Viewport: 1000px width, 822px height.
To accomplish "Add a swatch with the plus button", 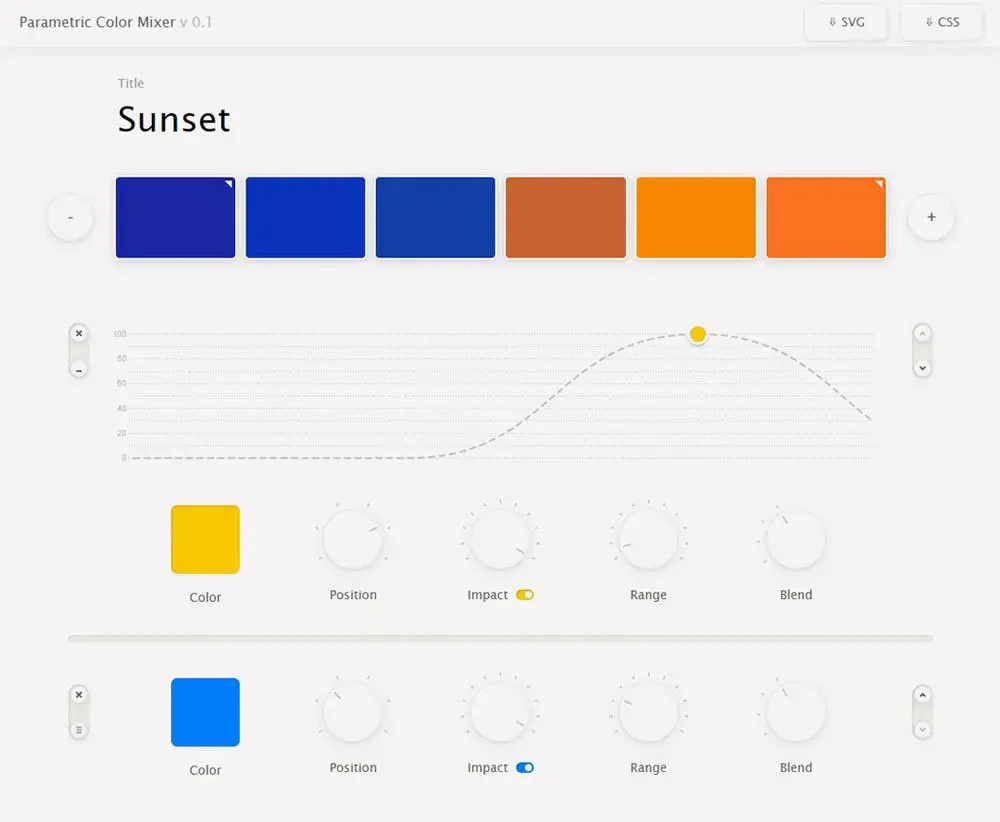I will click(x=931, y=217).
